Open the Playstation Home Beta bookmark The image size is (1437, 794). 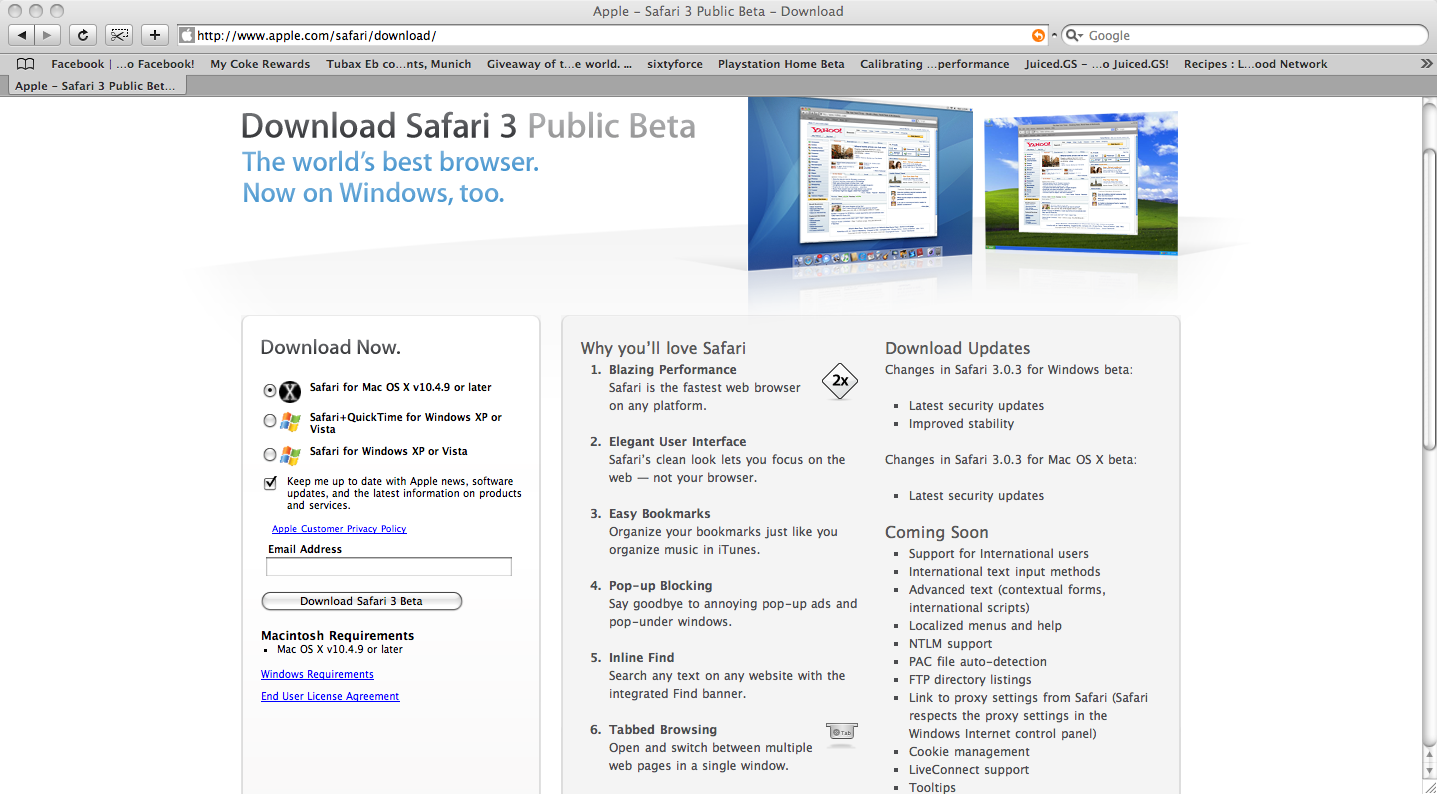781,64
